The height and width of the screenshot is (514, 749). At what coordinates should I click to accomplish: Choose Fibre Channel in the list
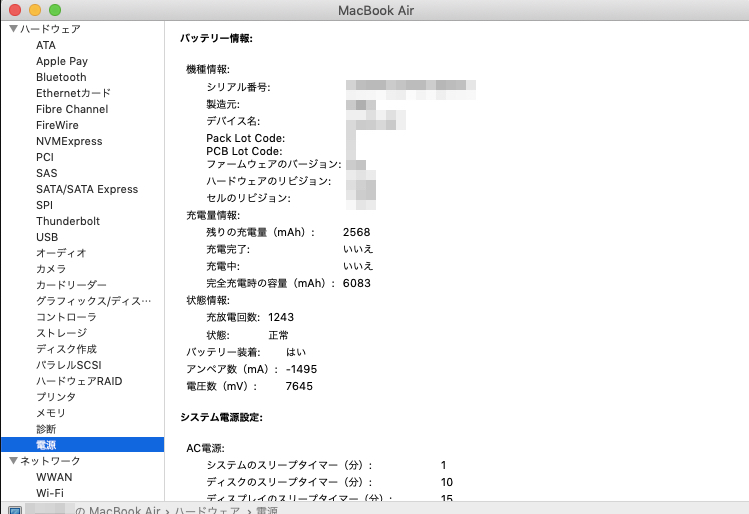click(72, 109)
